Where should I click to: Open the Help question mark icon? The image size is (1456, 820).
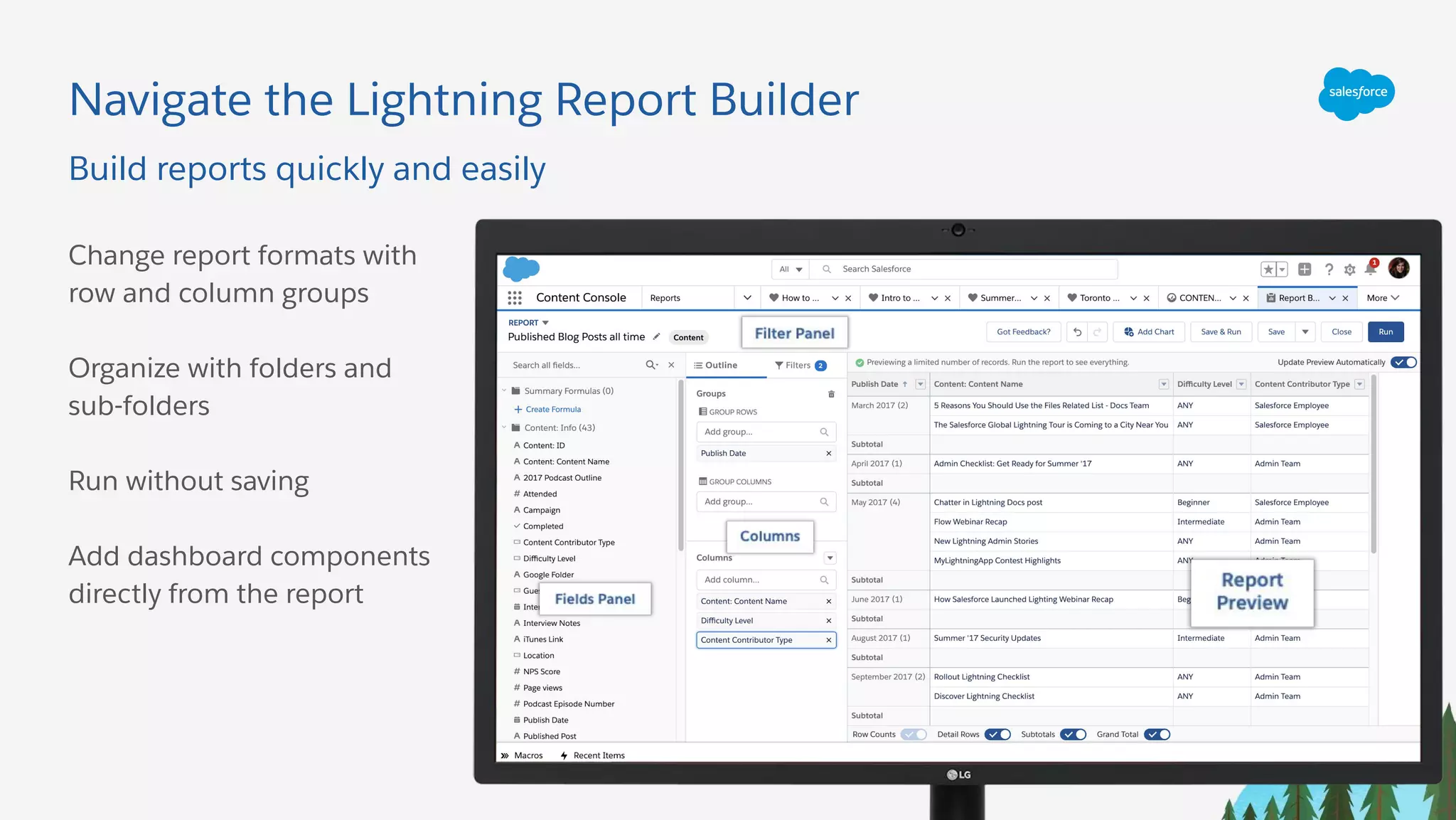[1329, 269]
